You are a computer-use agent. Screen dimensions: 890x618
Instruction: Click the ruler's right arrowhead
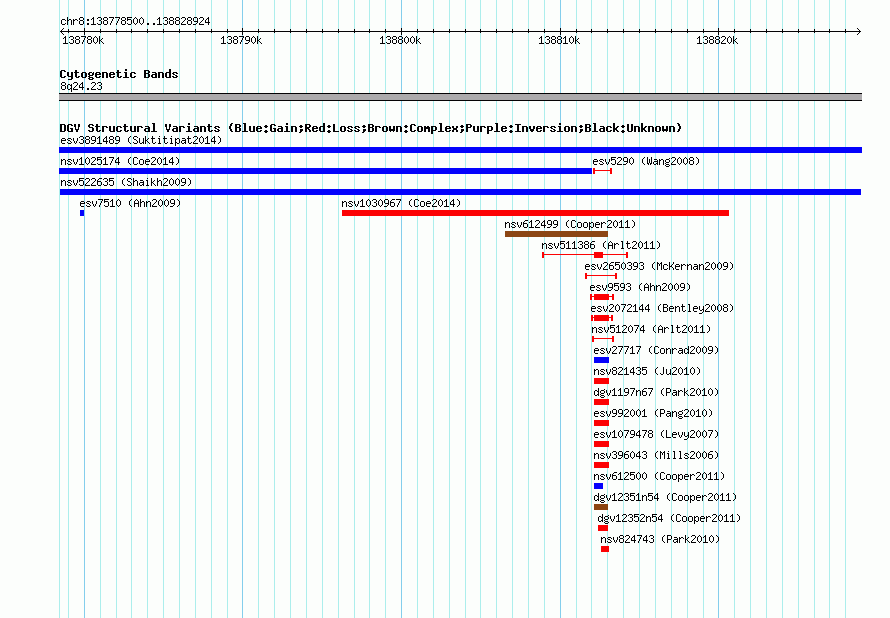859,31
